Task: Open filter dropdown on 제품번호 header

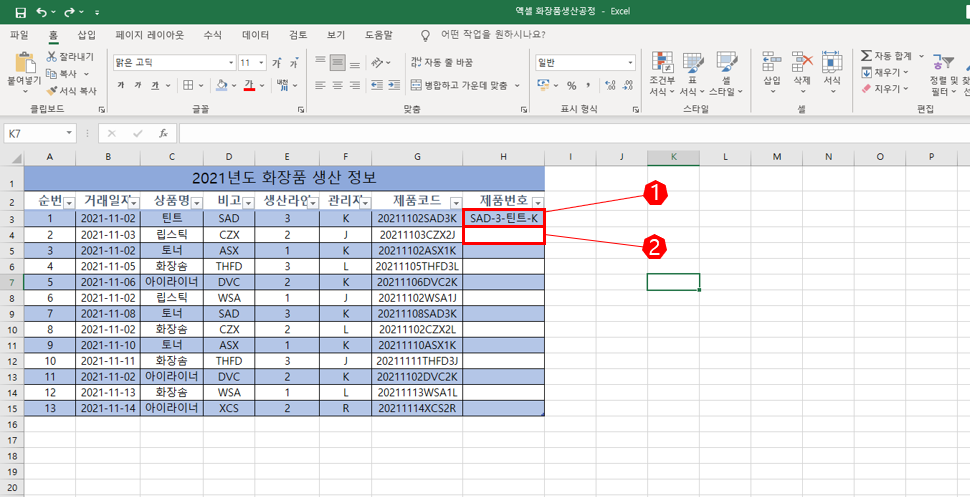Action: tap(538, 203)
